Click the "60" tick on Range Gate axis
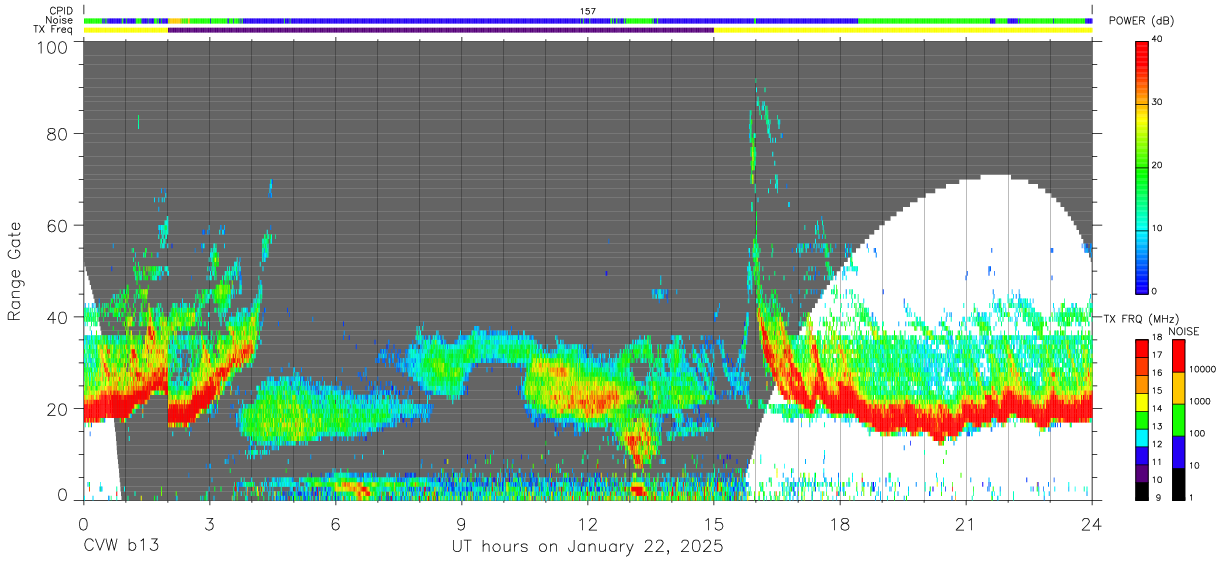The width and height of the screenshot is (1228, 567). pos(58,226)
